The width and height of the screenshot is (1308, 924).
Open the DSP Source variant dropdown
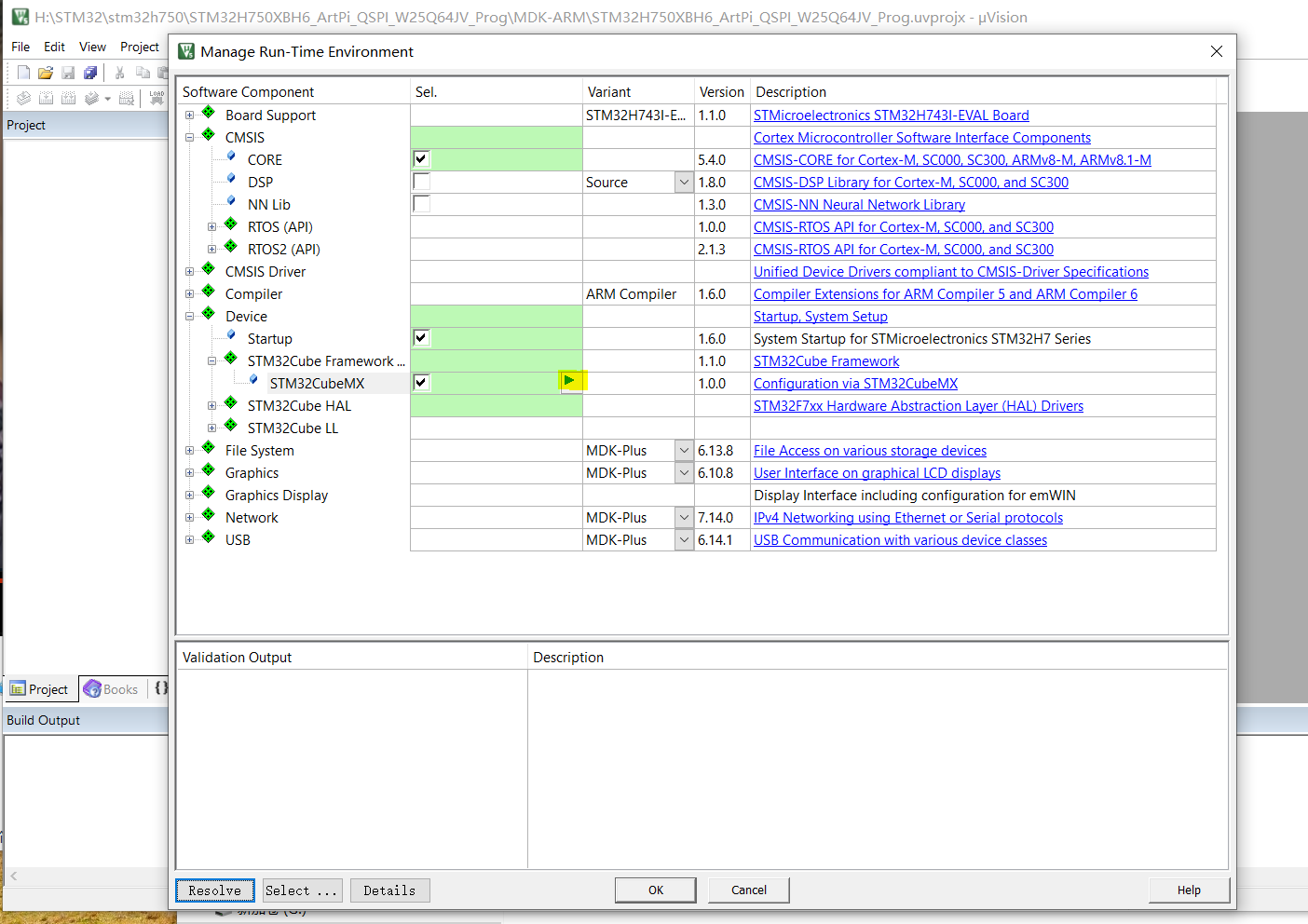tap(684, 183)
